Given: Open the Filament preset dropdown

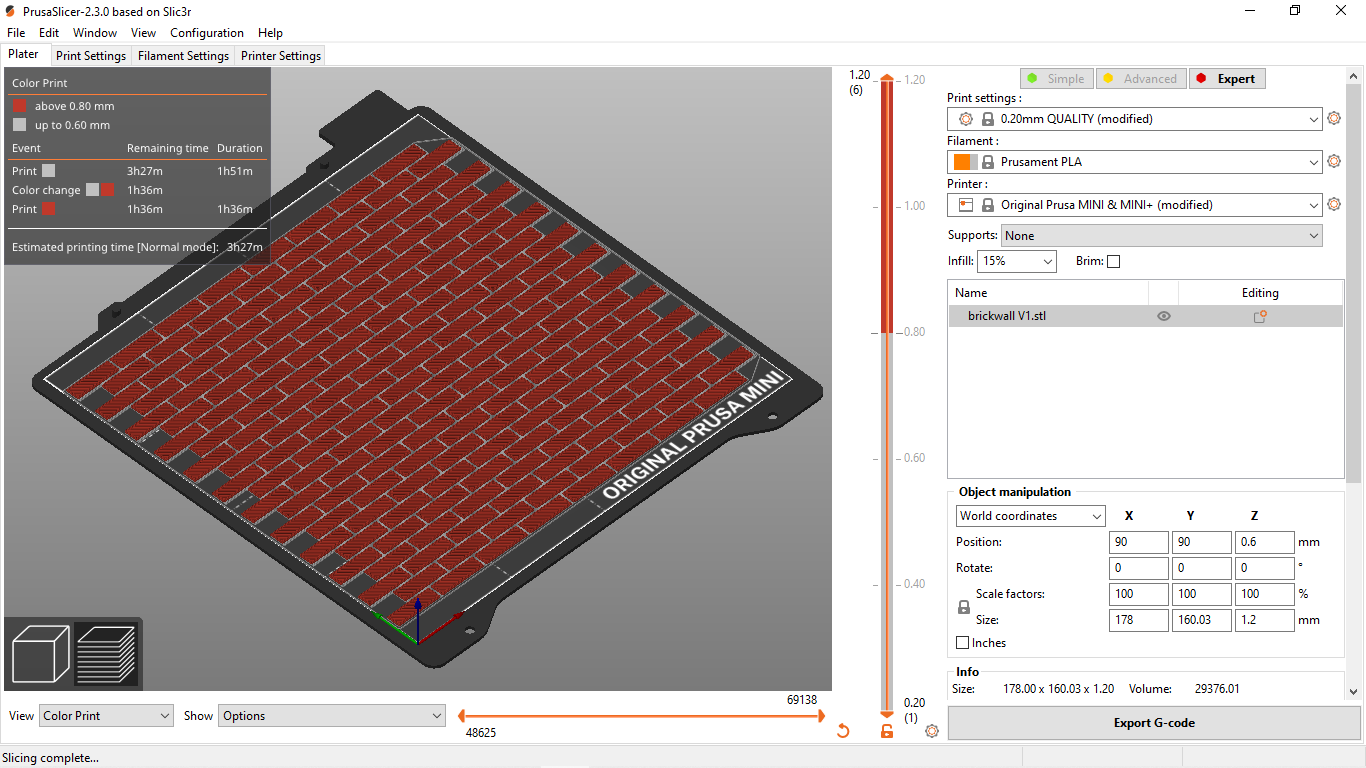Looking at the screenshot, I should (x=1135, y=162).
